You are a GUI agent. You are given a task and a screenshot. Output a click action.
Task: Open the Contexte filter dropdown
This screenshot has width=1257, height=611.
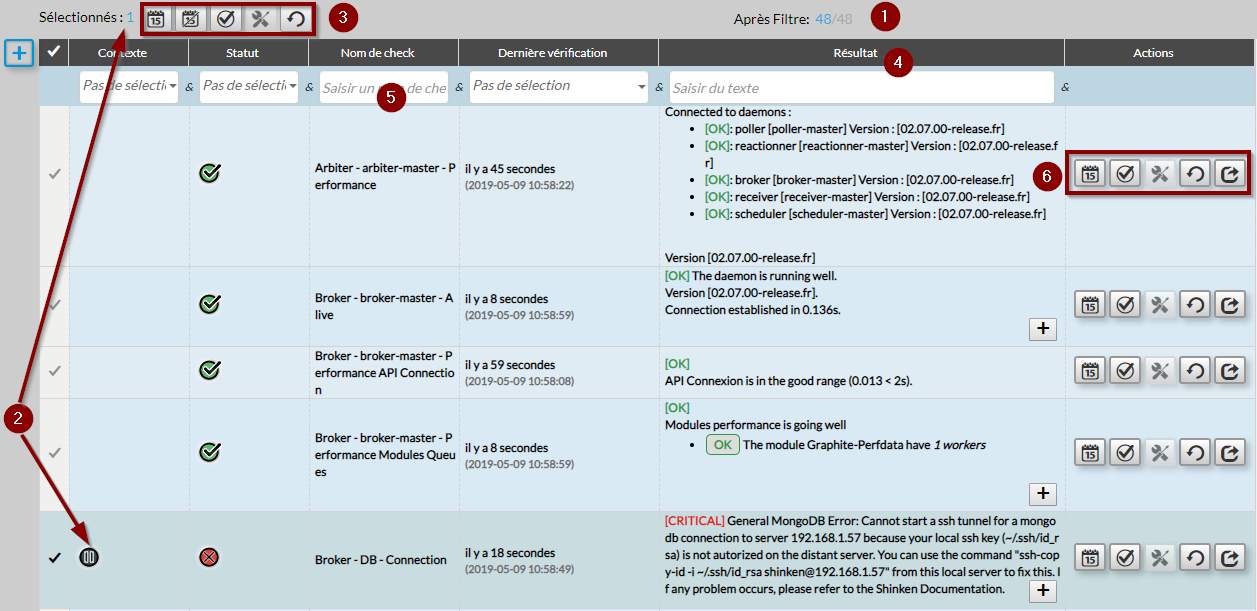(x=129, y=87)
